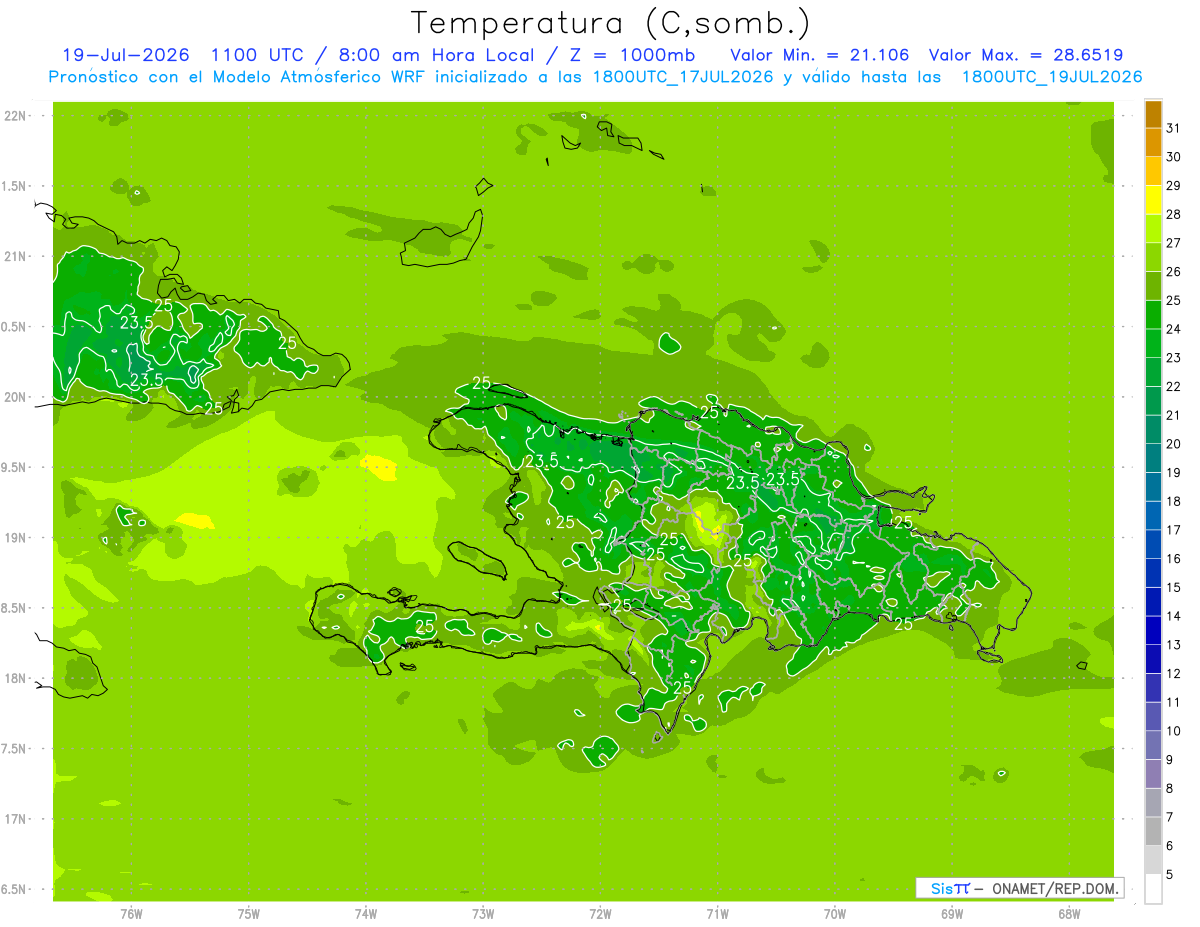The width and height of the screenshot is (1200, 927).
Task: Click the colorbar value "5"
Action: pos(1170,875)
